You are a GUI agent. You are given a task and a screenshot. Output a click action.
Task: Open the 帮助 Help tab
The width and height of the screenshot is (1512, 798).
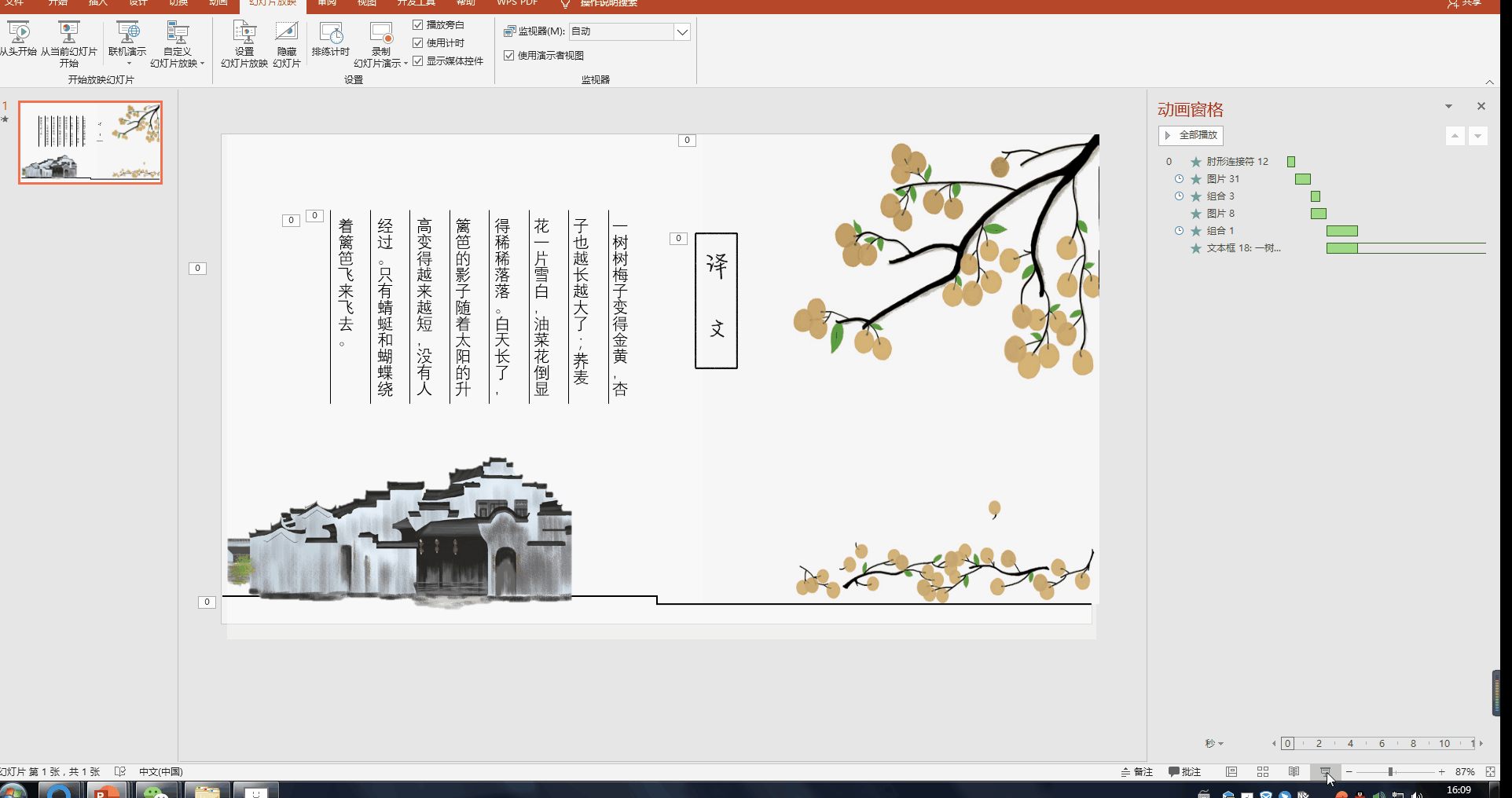pos(466,3)
